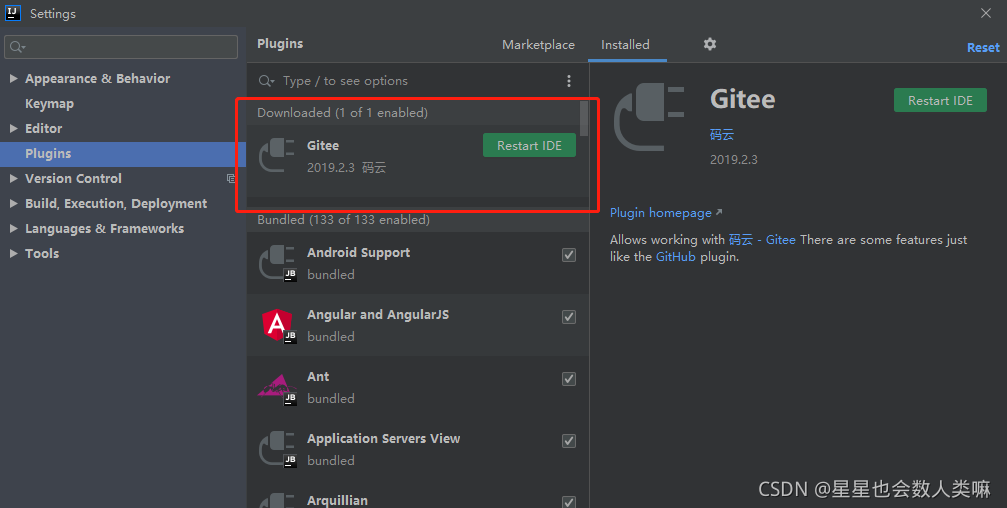1007x508 pixels.
Task: Disable the Android Support plugin checkbox
Action: (569, 255)
